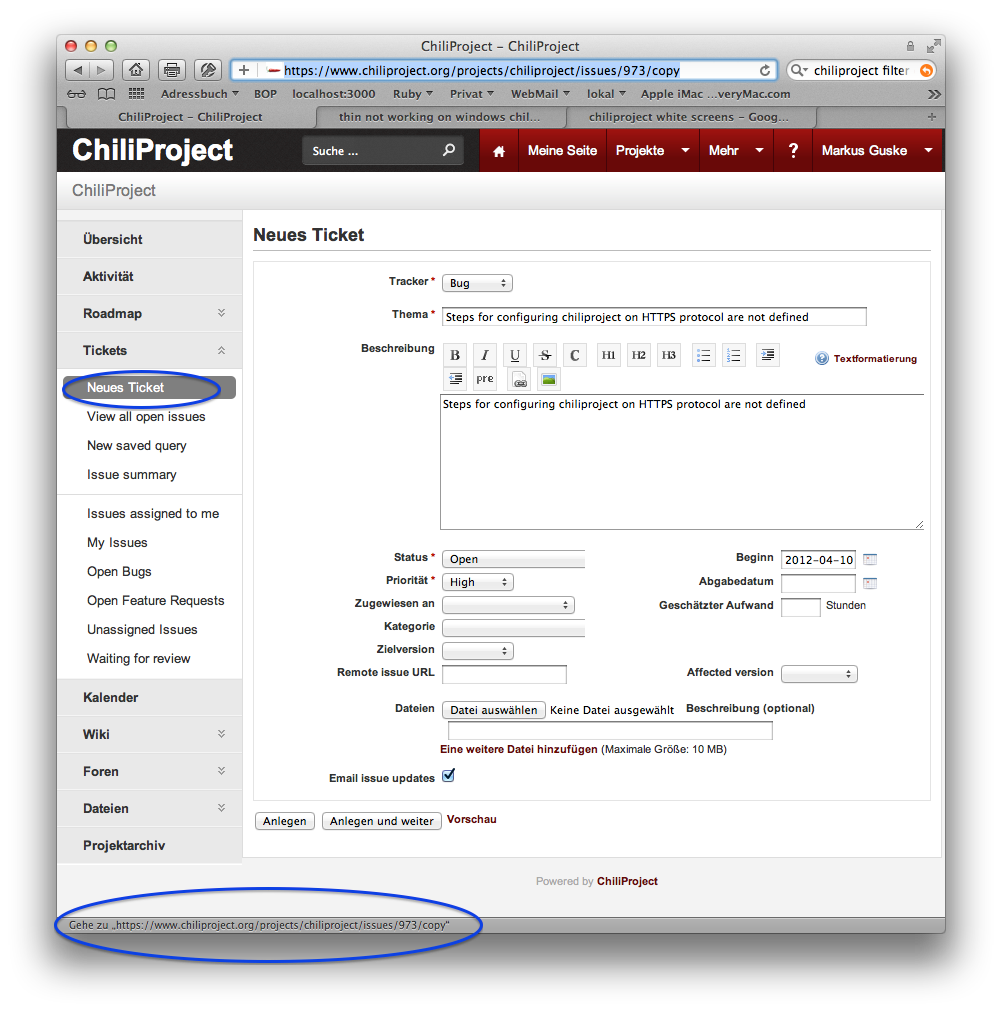The image size is (1002, 1012).
Task: Go to Meine Seite in the header
Action: pyautogui.click(x=562, y=151)
